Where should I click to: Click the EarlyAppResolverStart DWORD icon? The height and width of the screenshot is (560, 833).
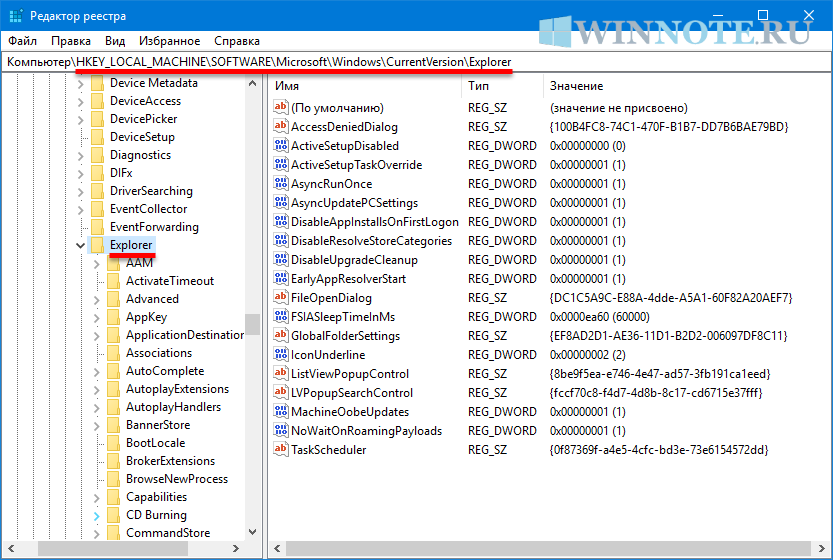click(280, 278)
